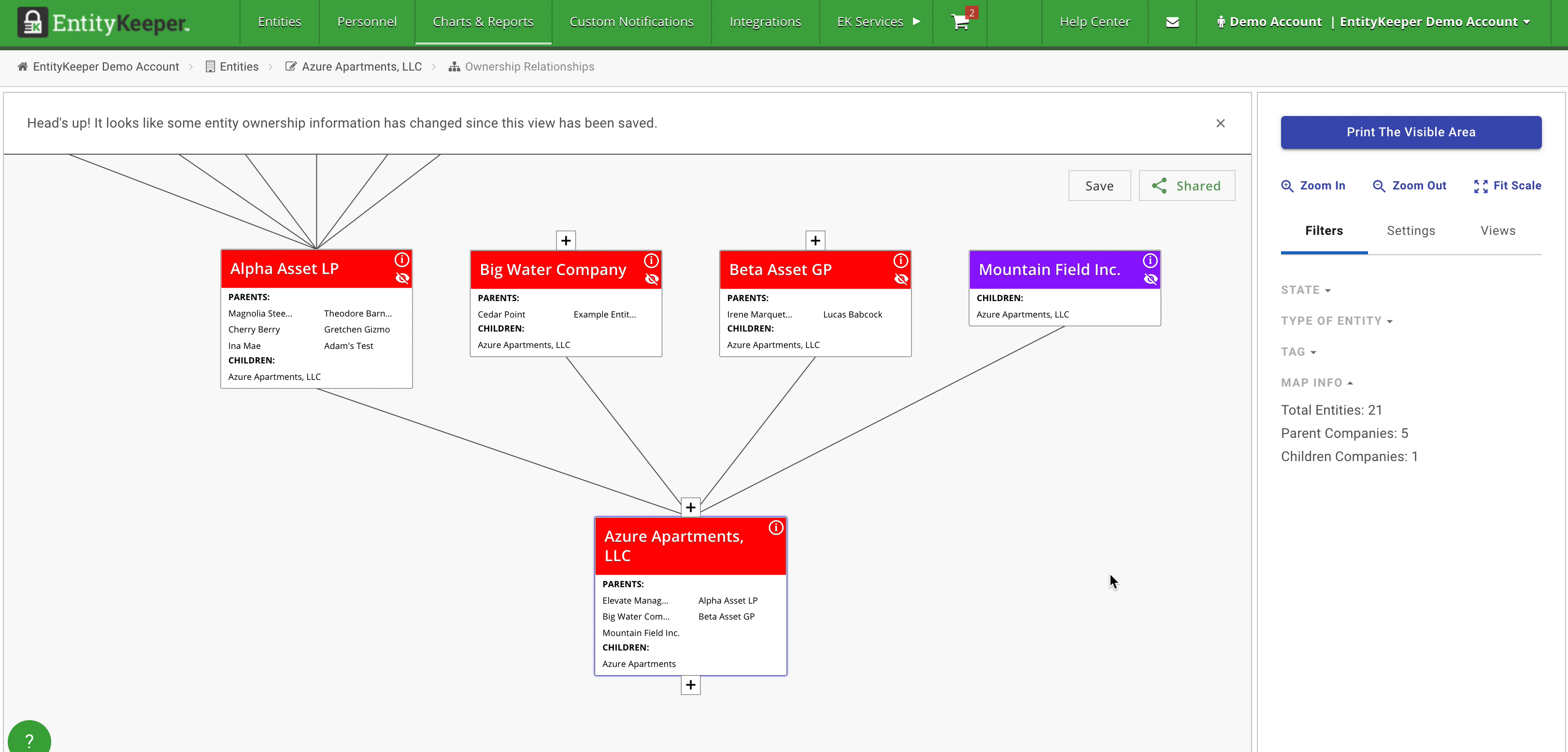Click parent 'Elevate Manag...' in Azure Apartments
The height and width of the screenshot is (752, 1568).
point(635,600)
